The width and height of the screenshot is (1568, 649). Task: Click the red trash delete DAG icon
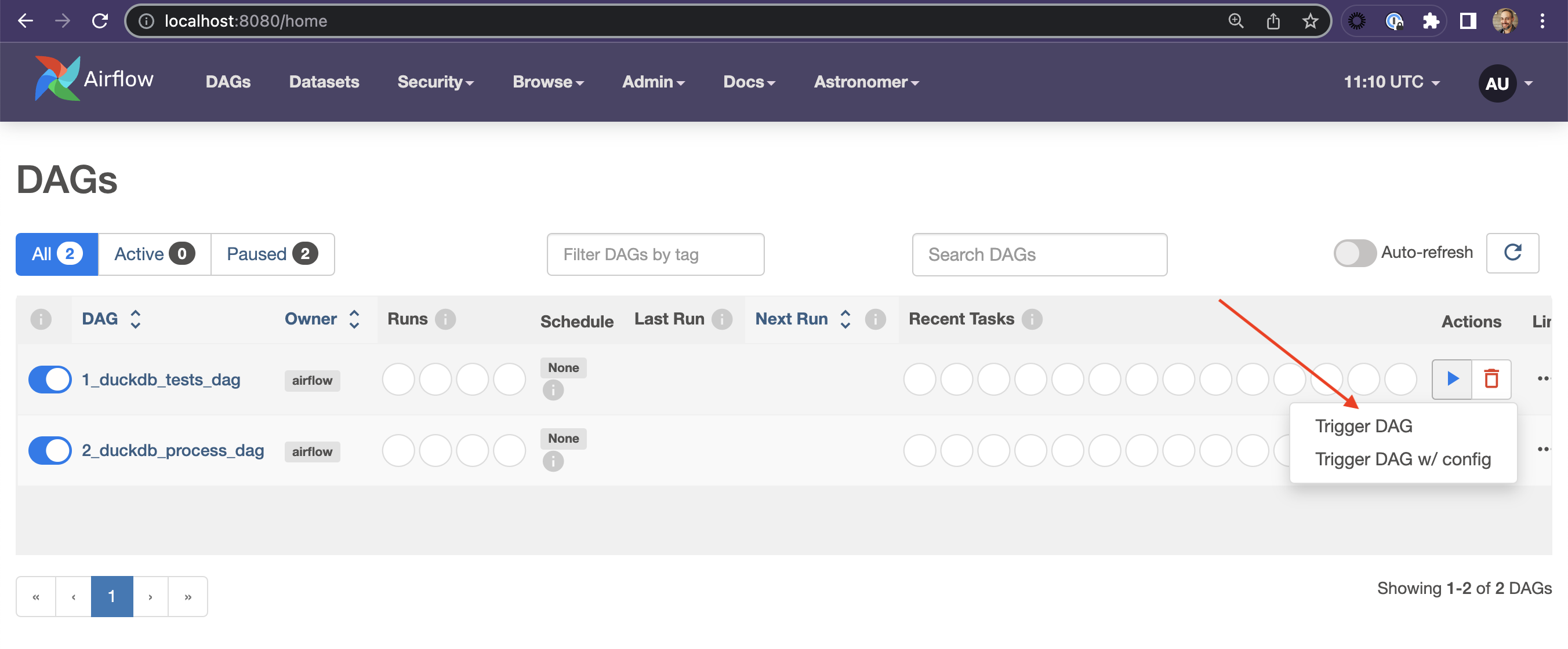1491,379
